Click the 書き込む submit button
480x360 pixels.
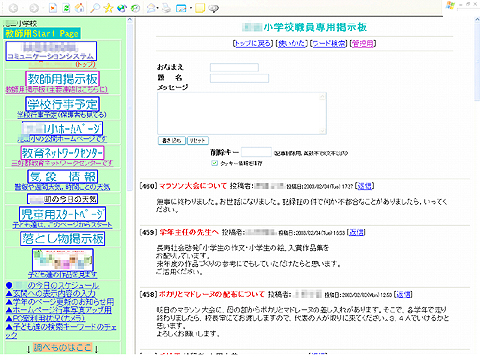point(171,141)
